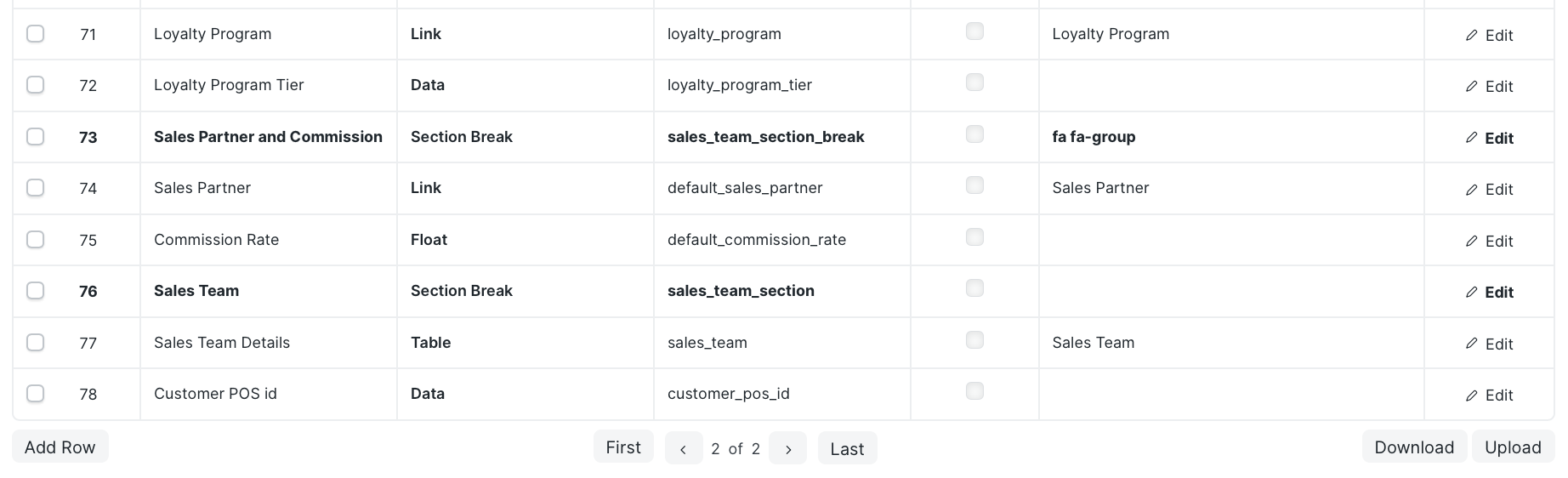Click the edit pencil for Customer POS id

click(1472, 395)
